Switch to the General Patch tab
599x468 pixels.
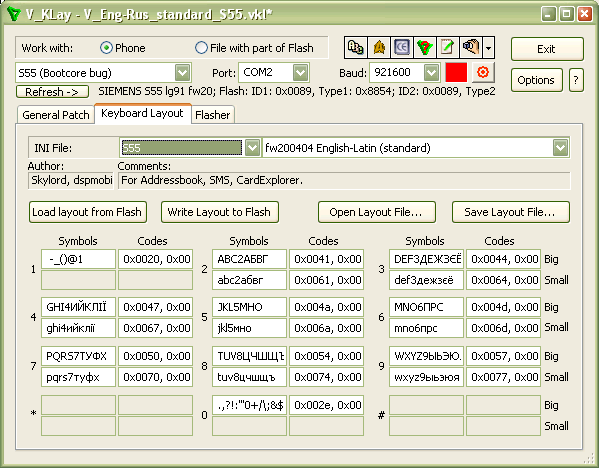[56, 115]
